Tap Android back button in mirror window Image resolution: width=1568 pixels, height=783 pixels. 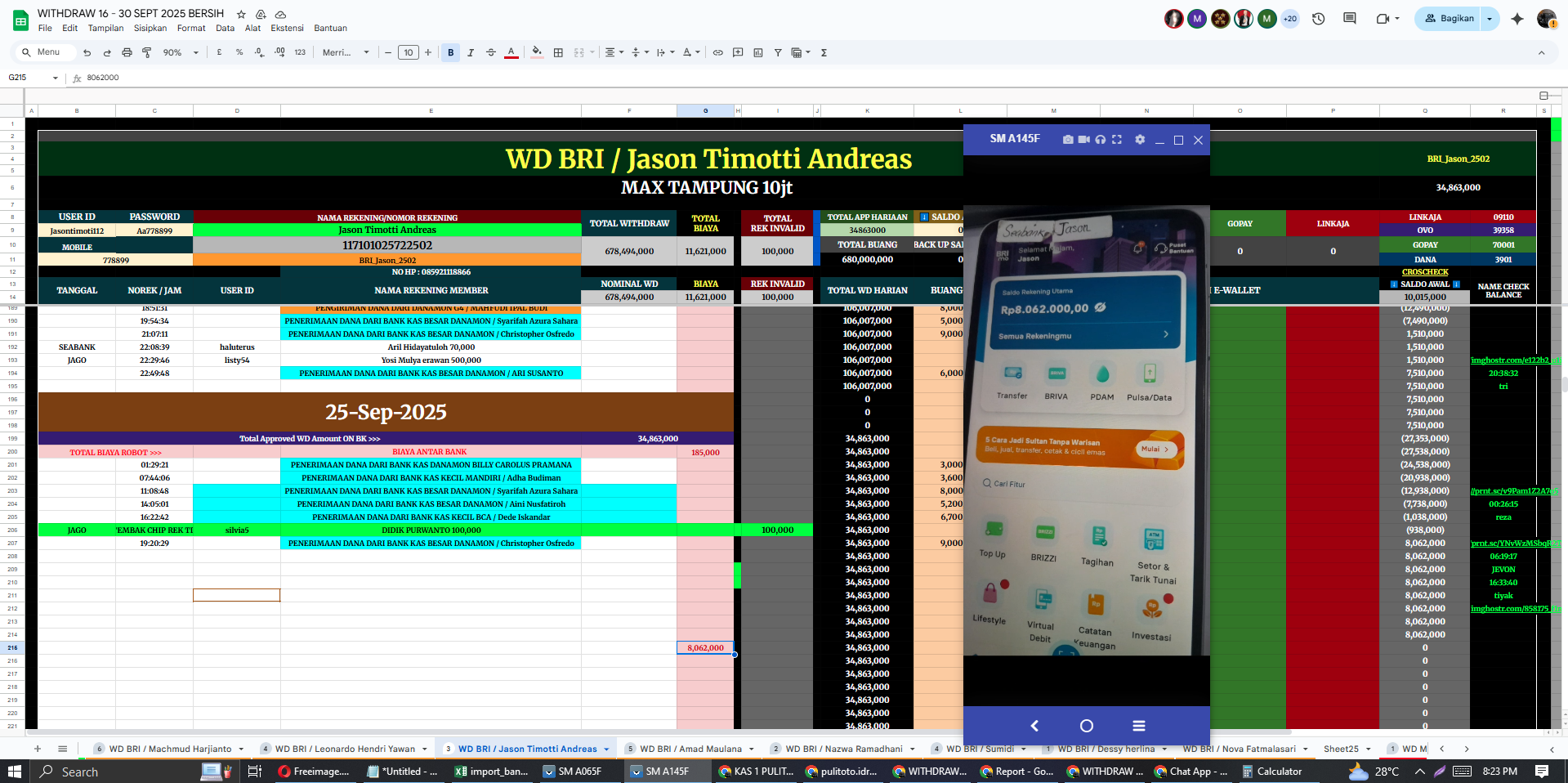click(1034, 726)
